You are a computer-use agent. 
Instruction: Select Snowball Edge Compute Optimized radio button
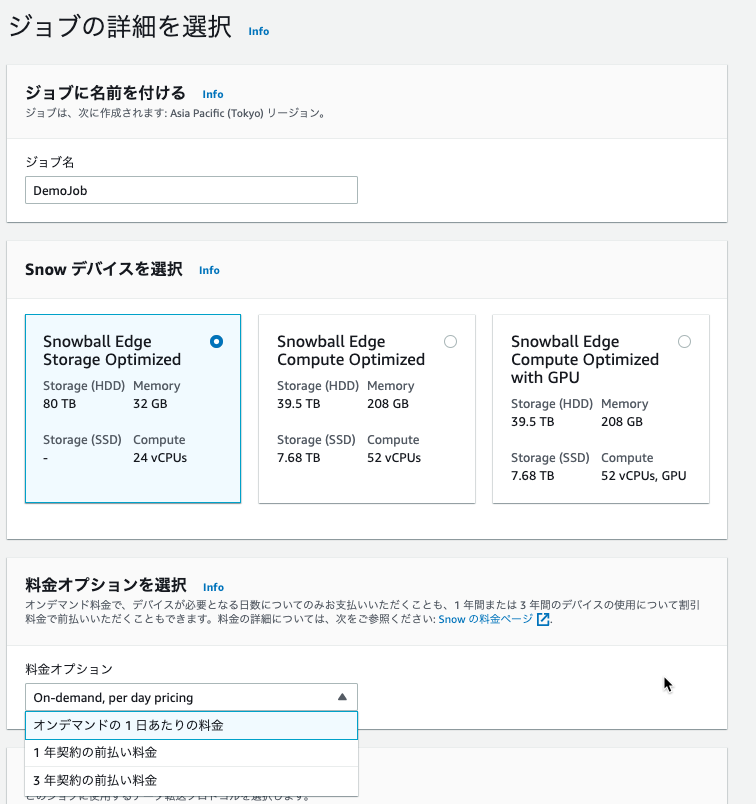click(450, 341)
